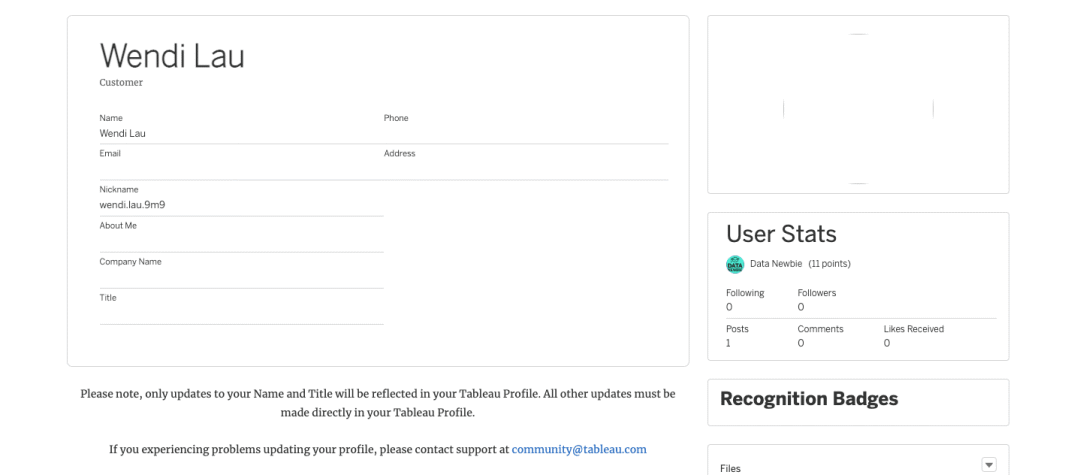Click the Data Newbie badge icon
Screen dimensions: 1080x475
click(735, 264)
